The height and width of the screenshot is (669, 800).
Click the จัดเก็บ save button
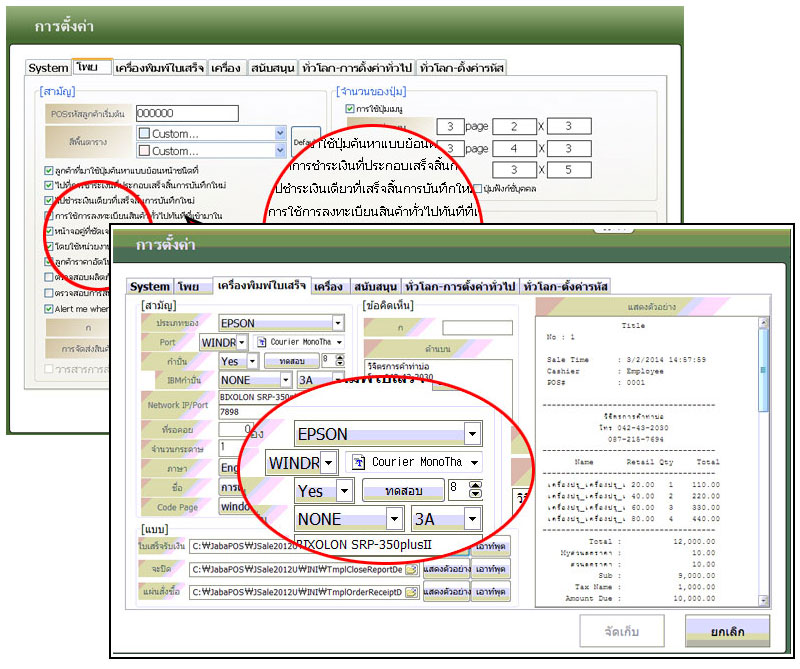[x=621, y=631]
